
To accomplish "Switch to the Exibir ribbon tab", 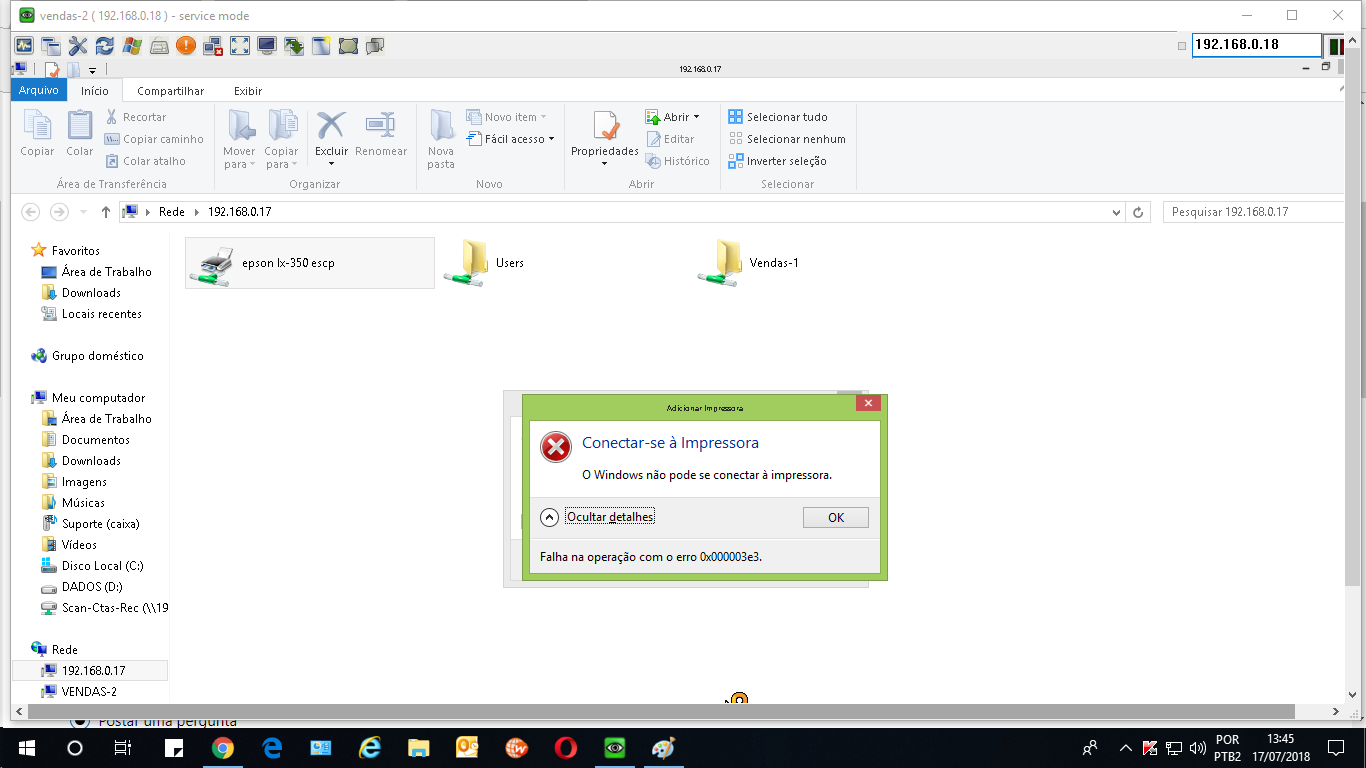I will [x=248, y=91].
